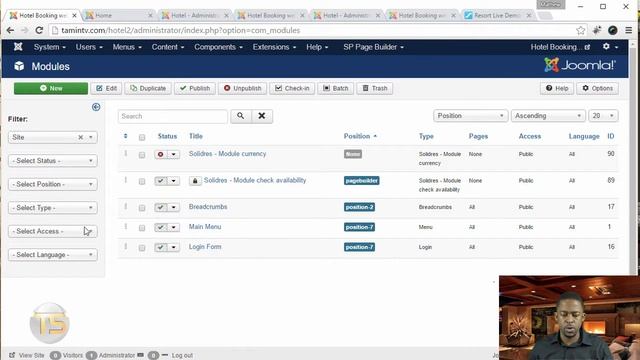Open the SP Page Builder menu
This screenshot has height=360, width=640.
373,47
